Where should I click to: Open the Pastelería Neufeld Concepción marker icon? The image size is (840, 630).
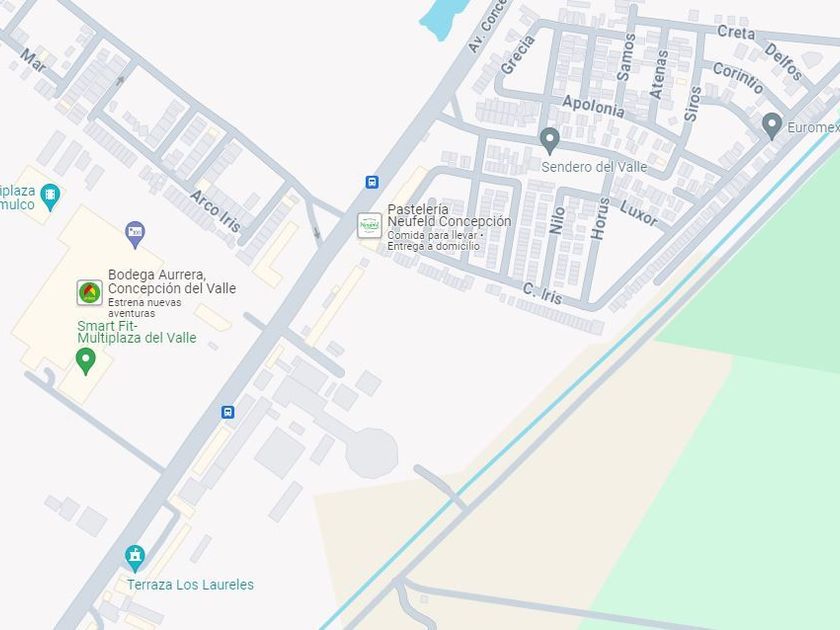[x=370, y=225]
